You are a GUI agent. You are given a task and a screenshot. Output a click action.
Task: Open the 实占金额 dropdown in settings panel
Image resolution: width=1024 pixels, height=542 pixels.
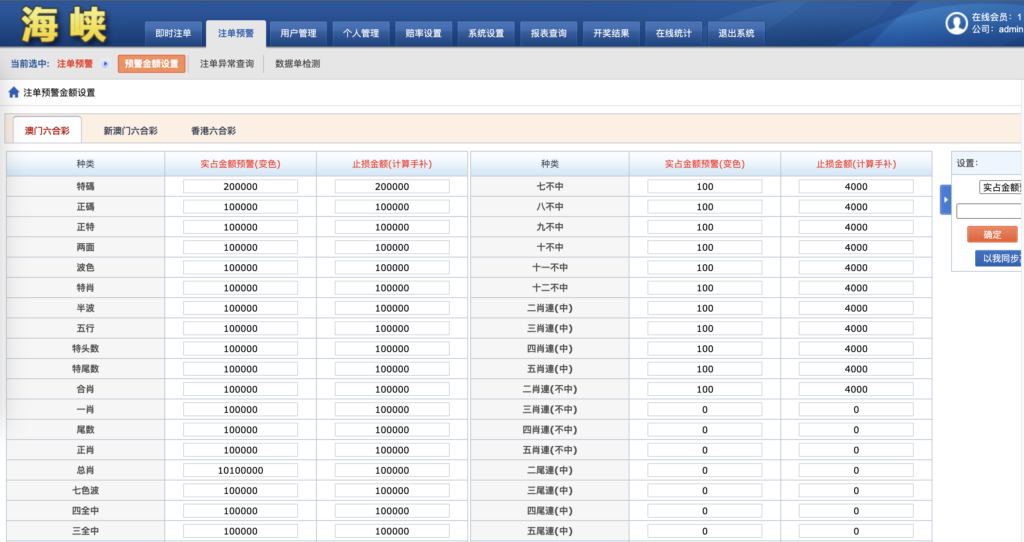tap(1000, 187)
